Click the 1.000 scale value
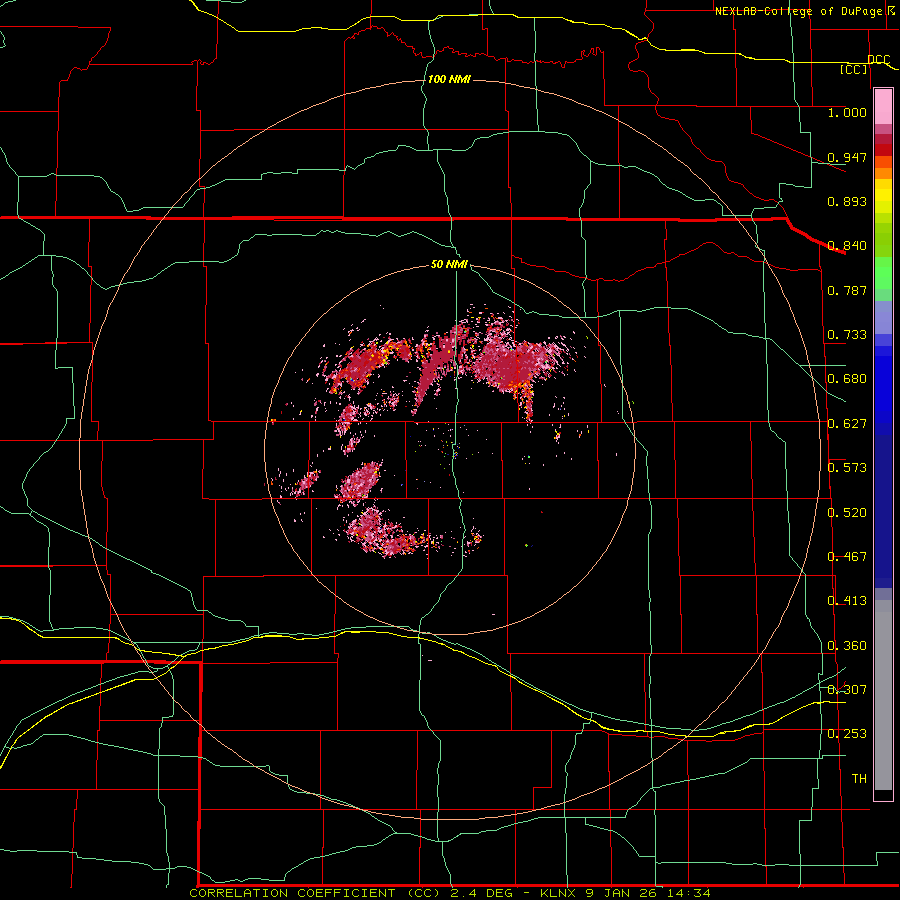Screen dimensions: 900x900 tap(847, 112)
